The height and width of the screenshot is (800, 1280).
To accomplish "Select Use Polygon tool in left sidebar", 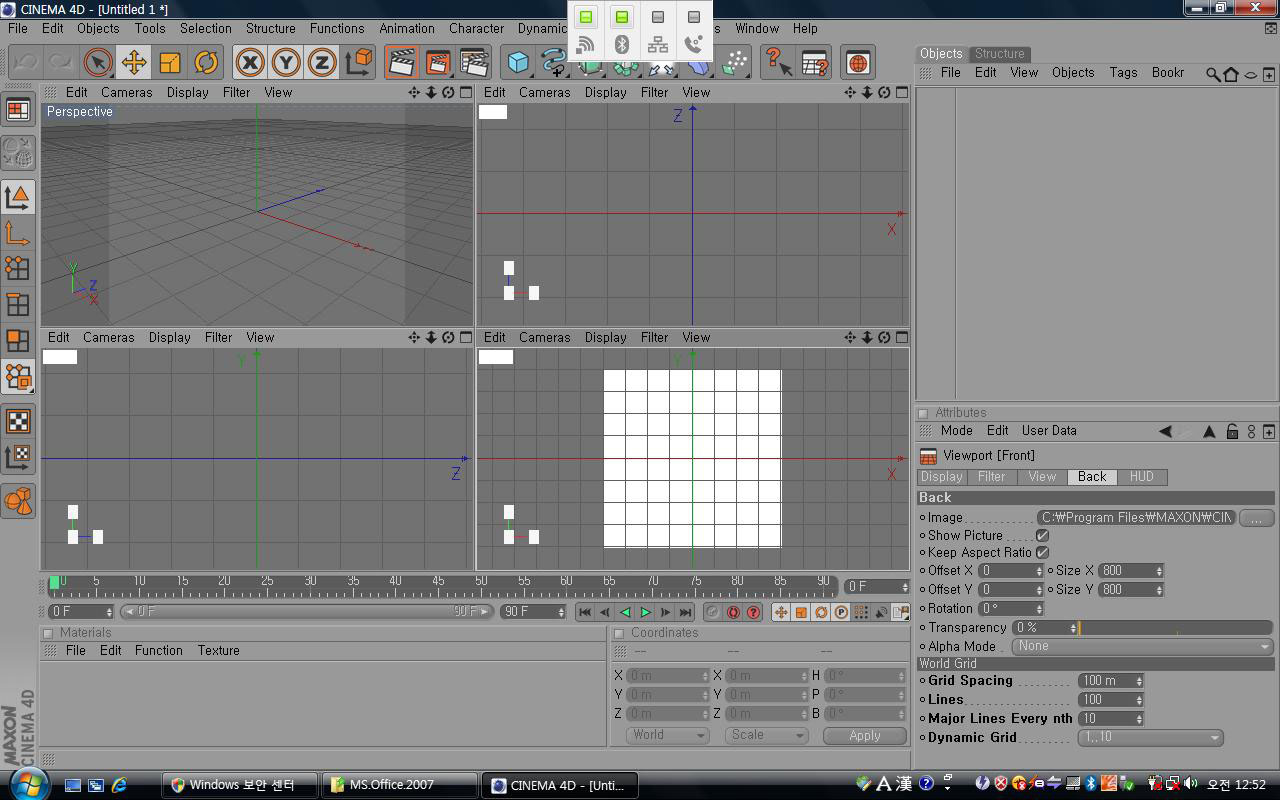I will coord(18,340).
